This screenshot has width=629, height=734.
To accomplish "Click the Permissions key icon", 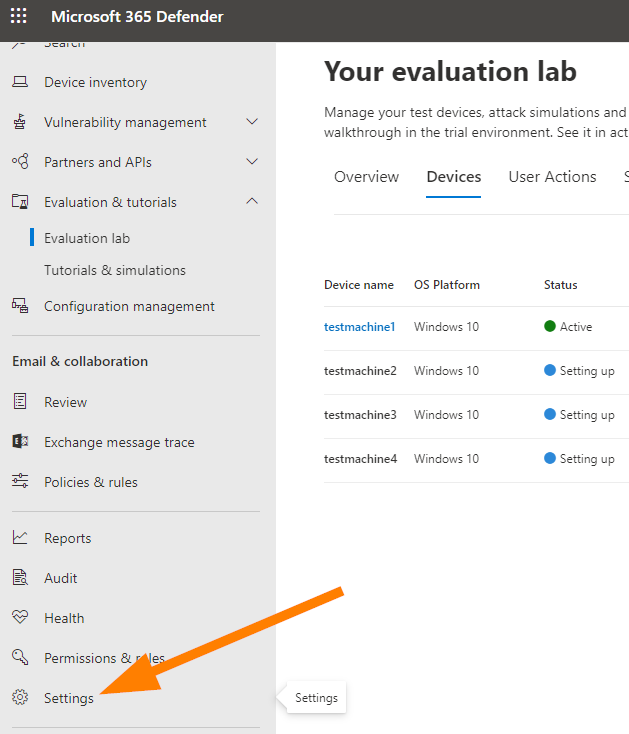I will (20, 657).
